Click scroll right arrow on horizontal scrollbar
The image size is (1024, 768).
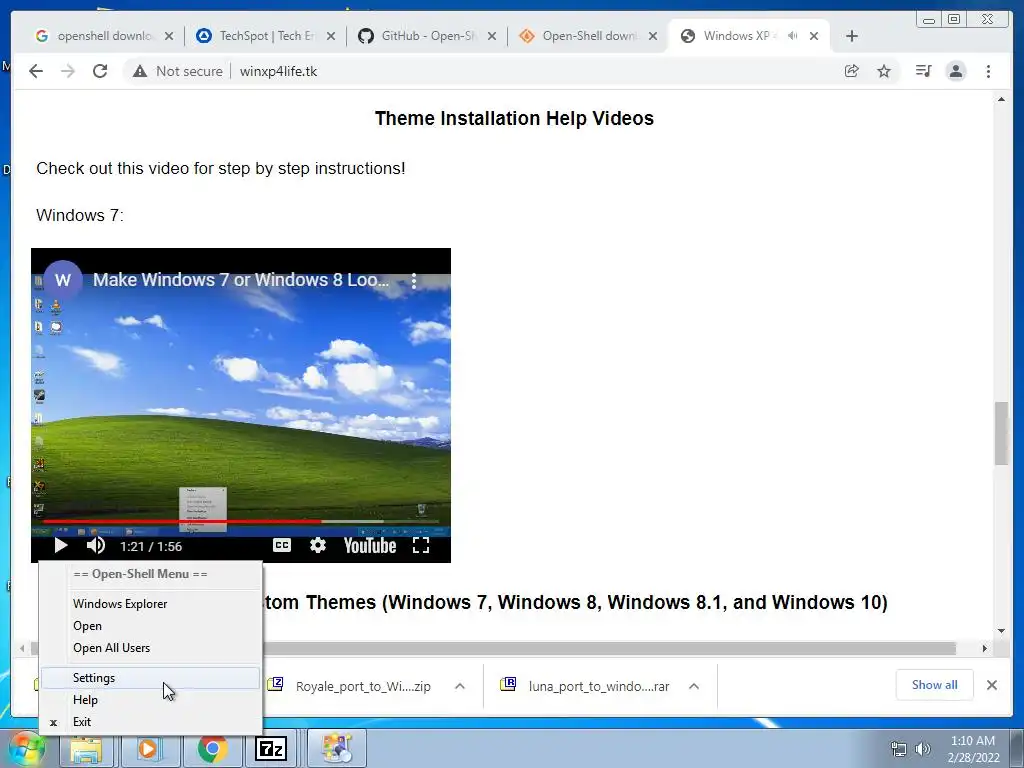click(x=984, y=648)
